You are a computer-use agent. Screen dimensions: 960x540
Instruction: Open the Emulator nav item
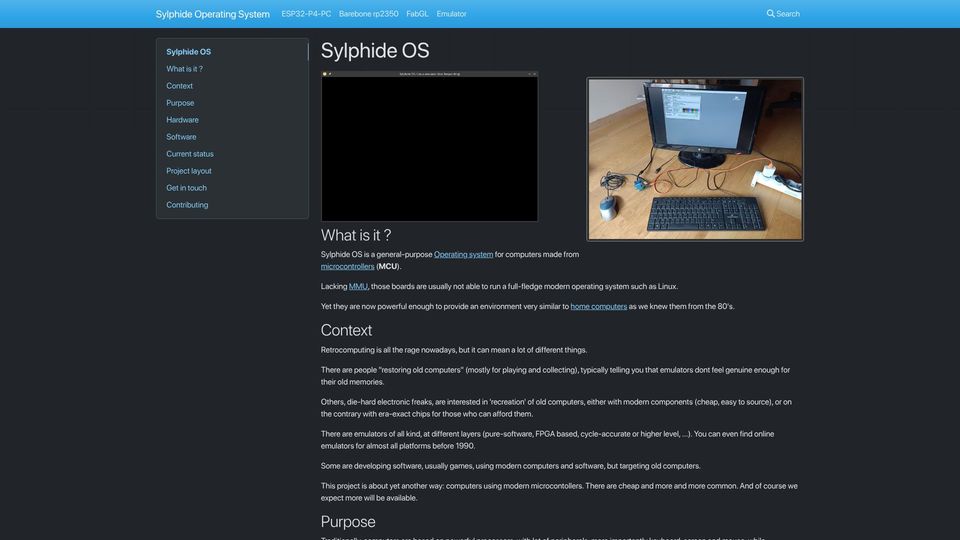coord(451,14)
